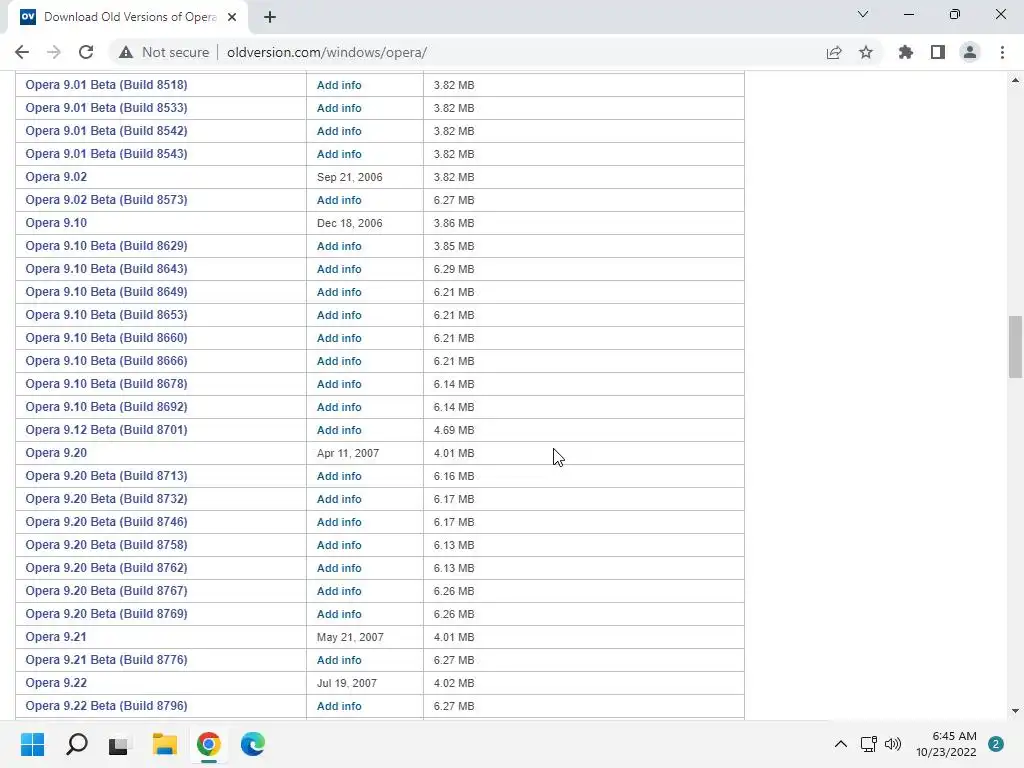This screenshot has width=1024, height=768.
Task: Open Opera 9.21 Beta (Build 8776) link
Action: point(106,660)
